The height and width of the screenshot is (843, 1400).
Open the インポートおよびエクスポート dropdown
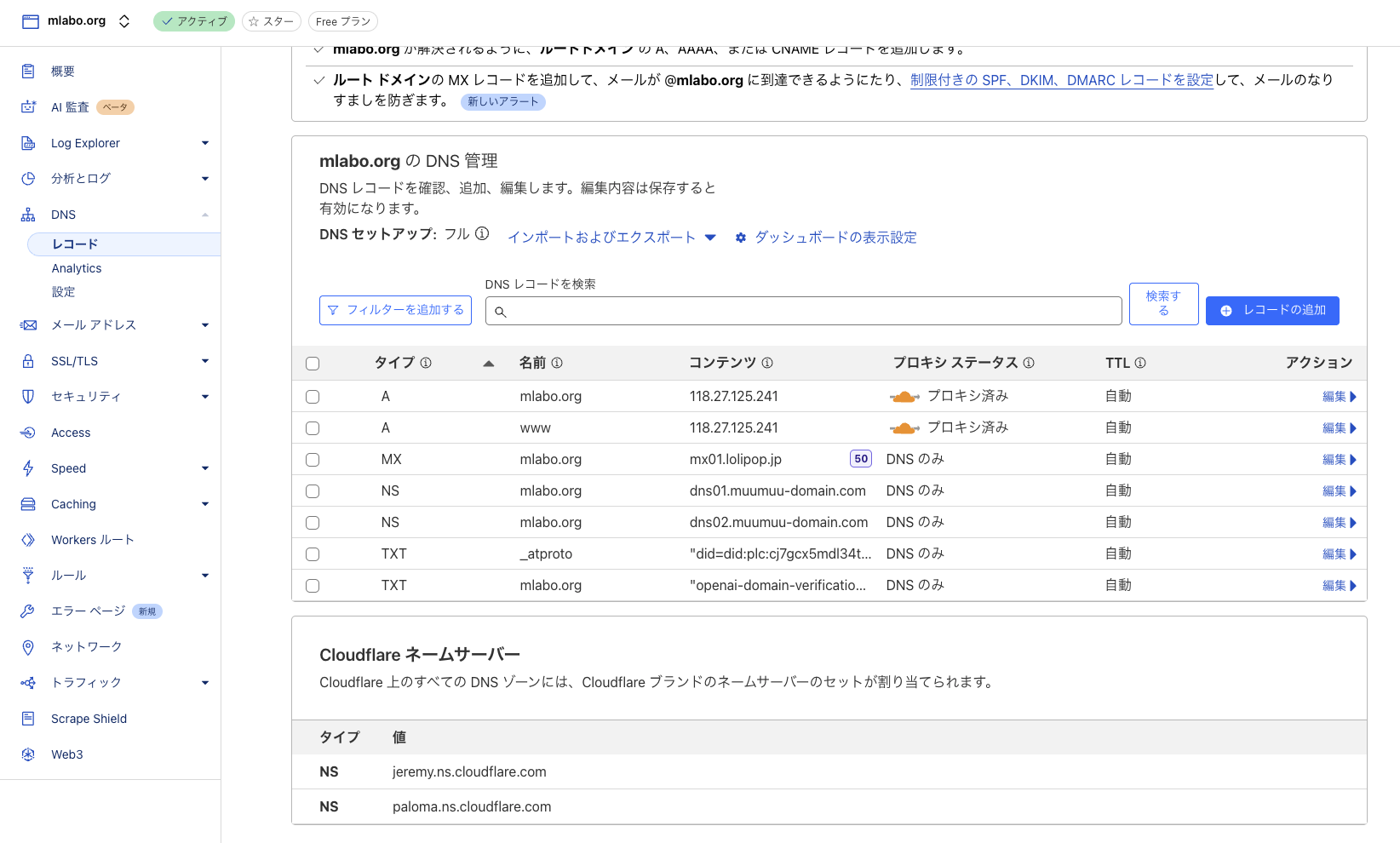710,238
